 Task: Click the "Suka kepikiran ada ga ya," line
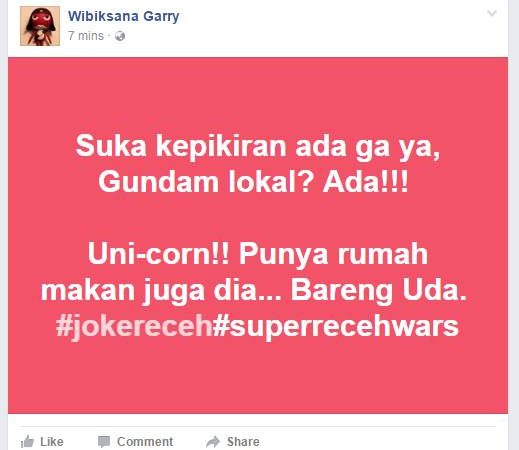coord(258,146)
